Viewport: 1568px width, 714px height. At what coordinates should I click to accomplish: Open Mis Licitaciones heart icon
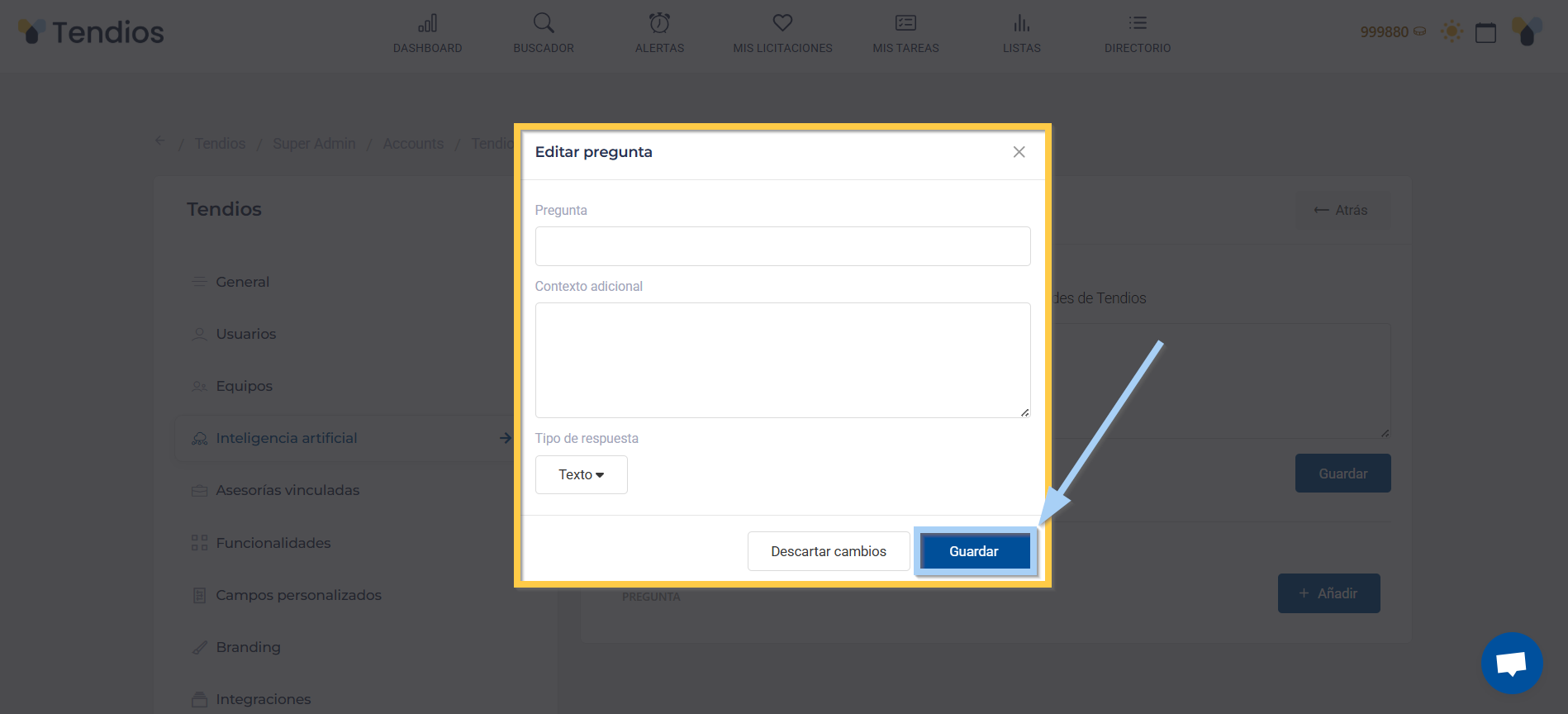point(782,23)
